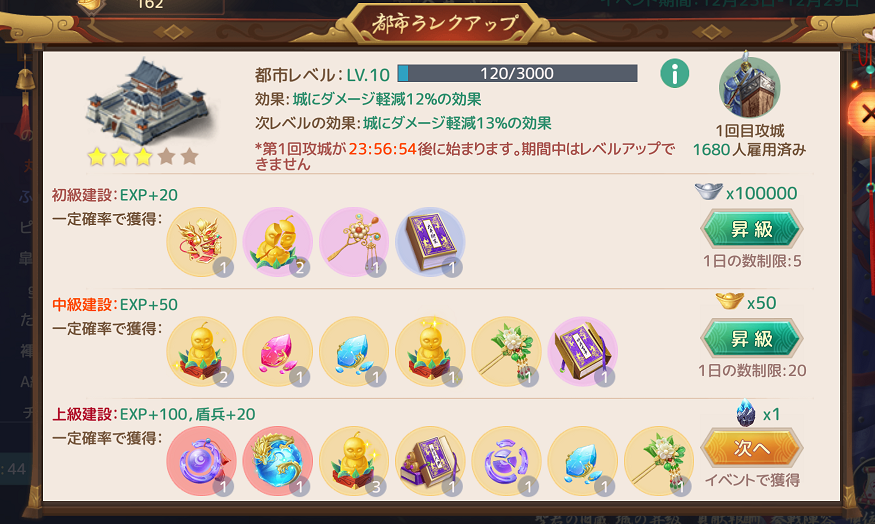Select the broken purple ring reward icon
This screenshot has width=875, height=524.
[506, 461]
